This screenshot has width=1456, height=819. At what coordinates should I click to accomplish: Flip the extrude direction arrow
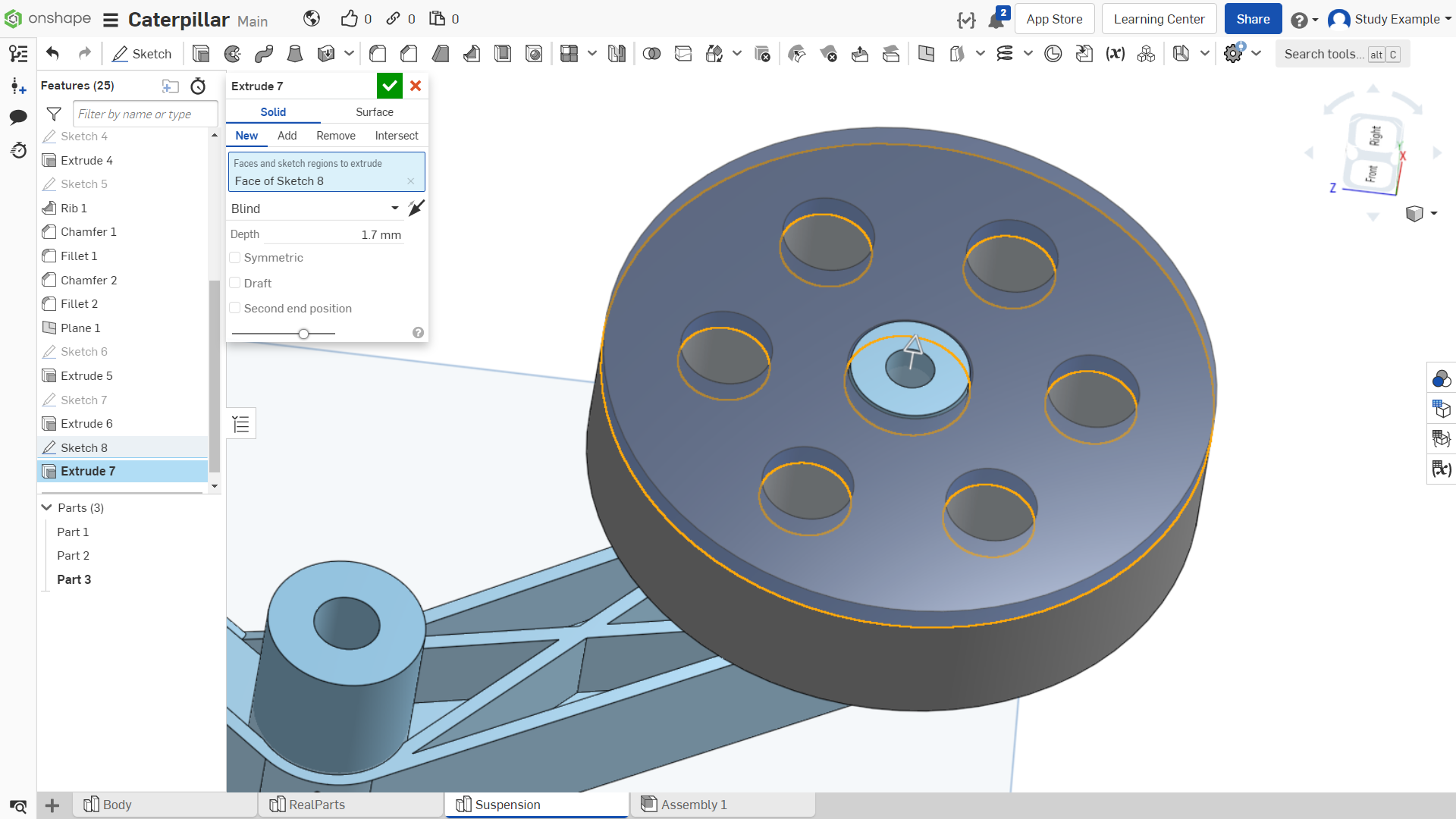click(x=416, y=208)
